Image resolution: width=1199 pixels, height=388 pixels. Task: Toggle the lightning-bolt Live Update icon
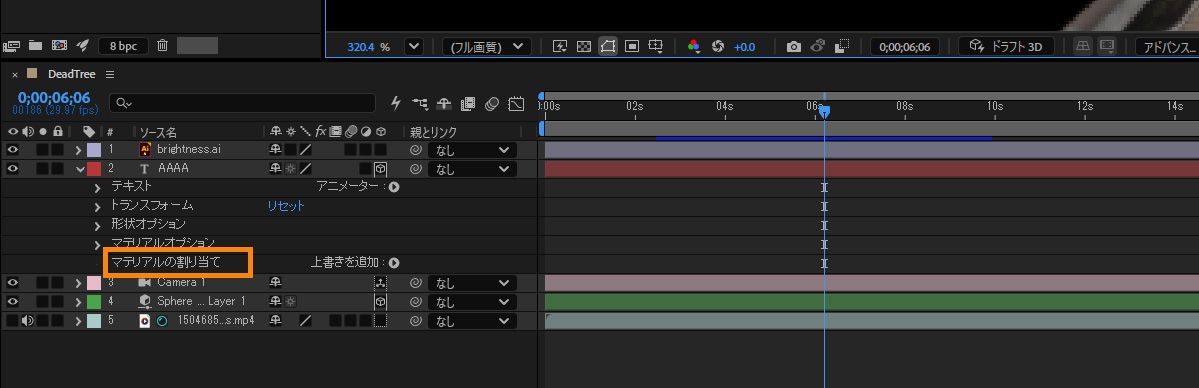tap(395, 103)
